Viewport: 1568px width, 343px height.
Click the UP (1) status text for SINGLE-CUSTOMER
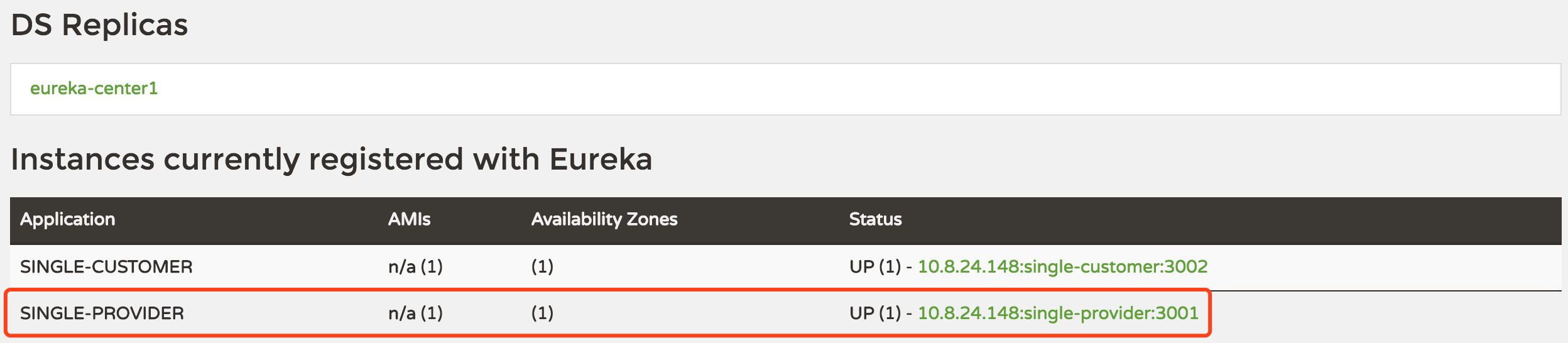[x=875, y=267]
